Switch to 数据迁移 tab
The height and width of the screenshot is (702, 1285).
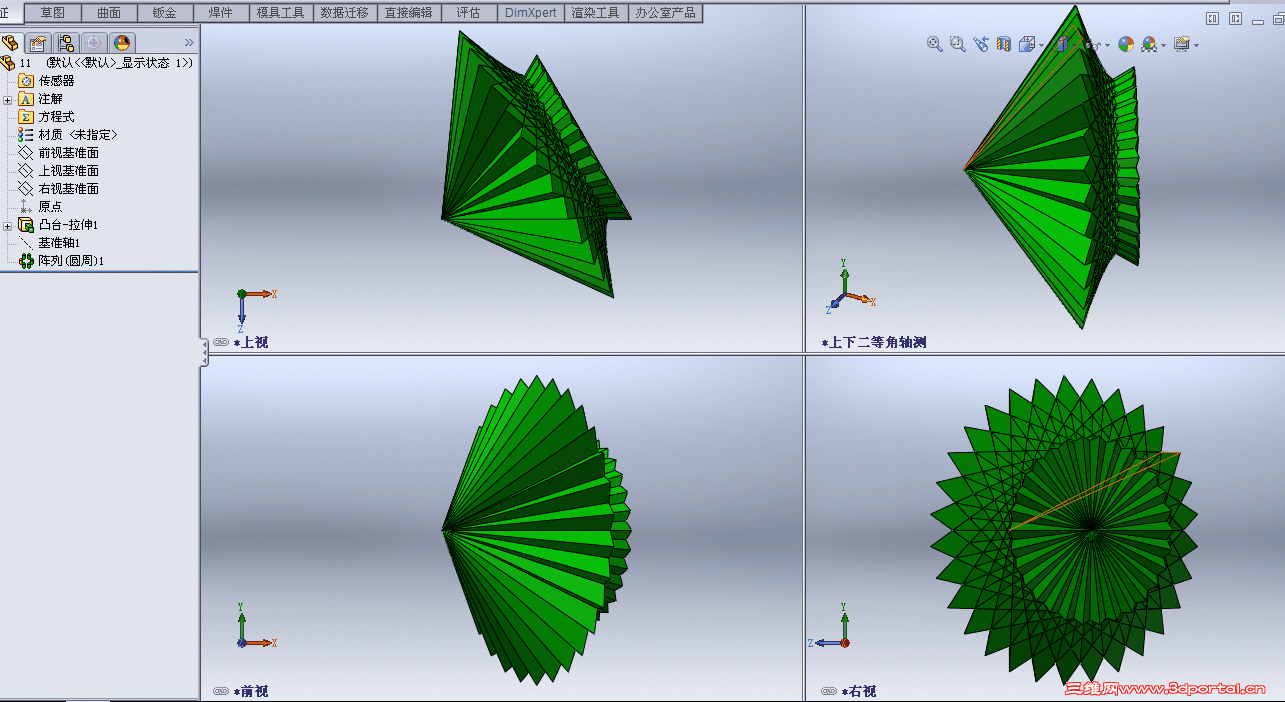(345, 13)
